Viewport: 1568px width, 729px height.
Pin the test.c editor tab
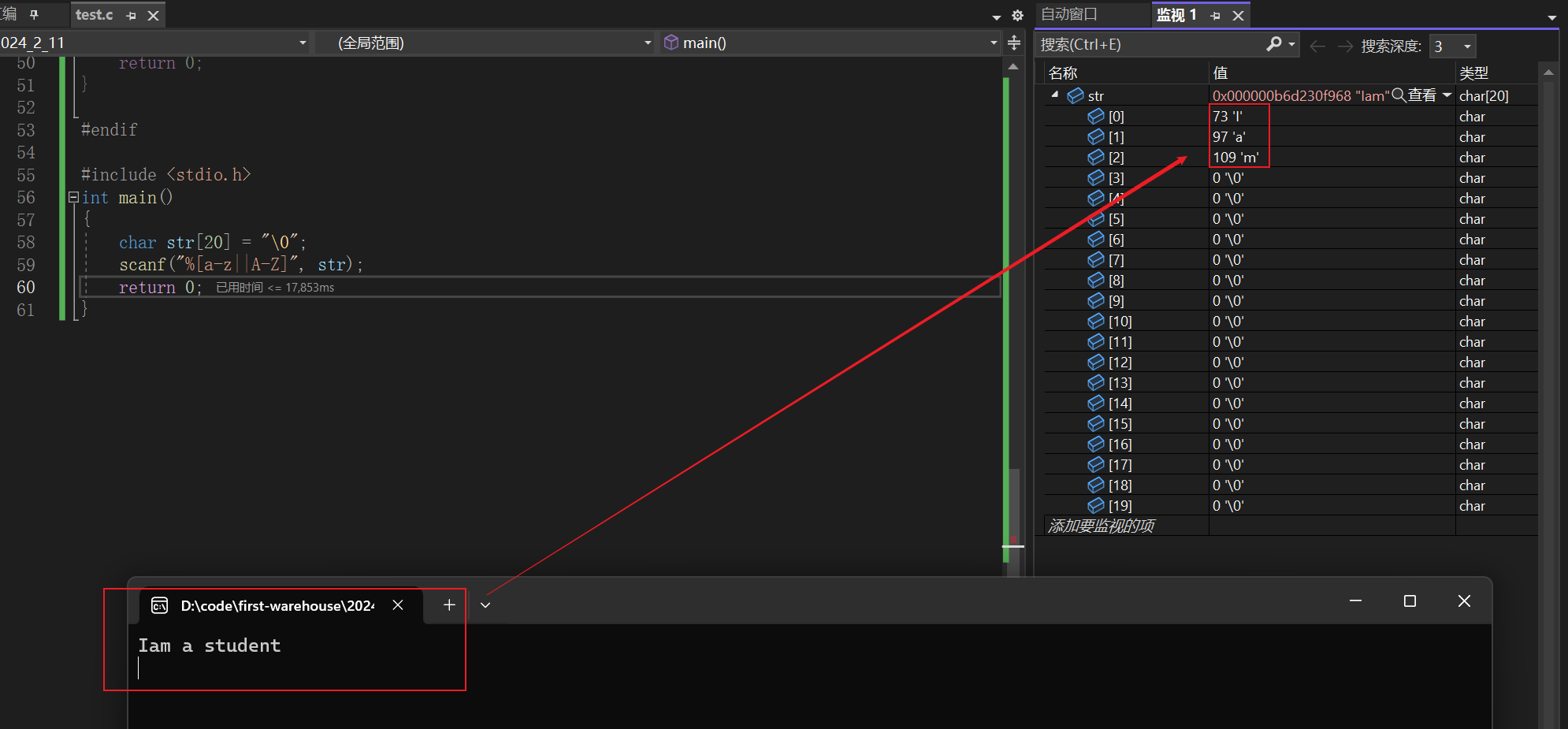click(131, 15)
